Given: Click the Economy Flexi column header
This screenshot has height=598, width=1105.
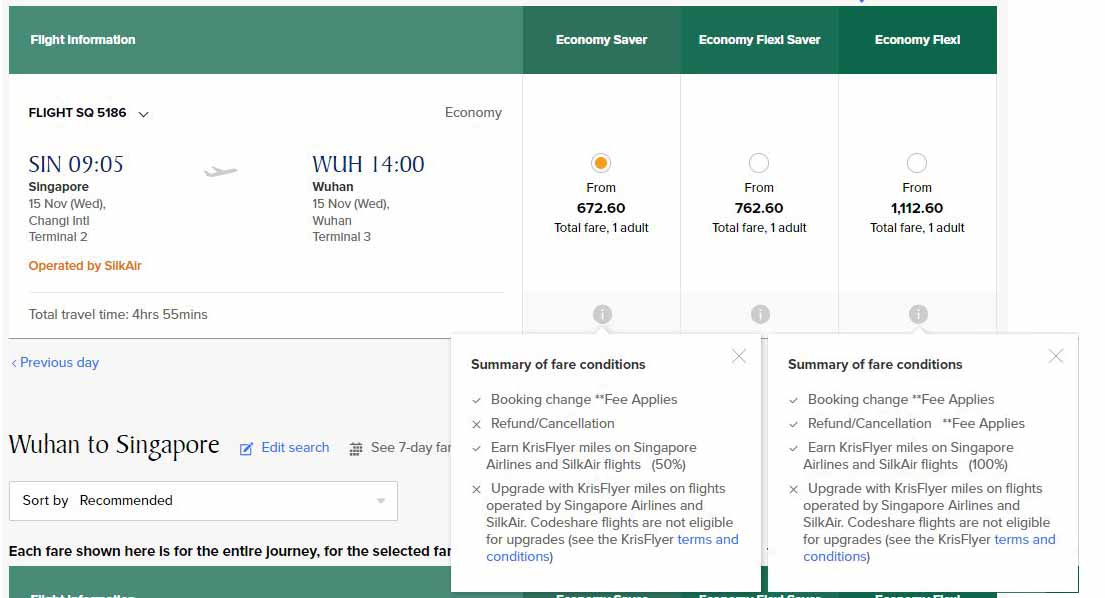Looking at the screenshot, I should click(917, 40).
